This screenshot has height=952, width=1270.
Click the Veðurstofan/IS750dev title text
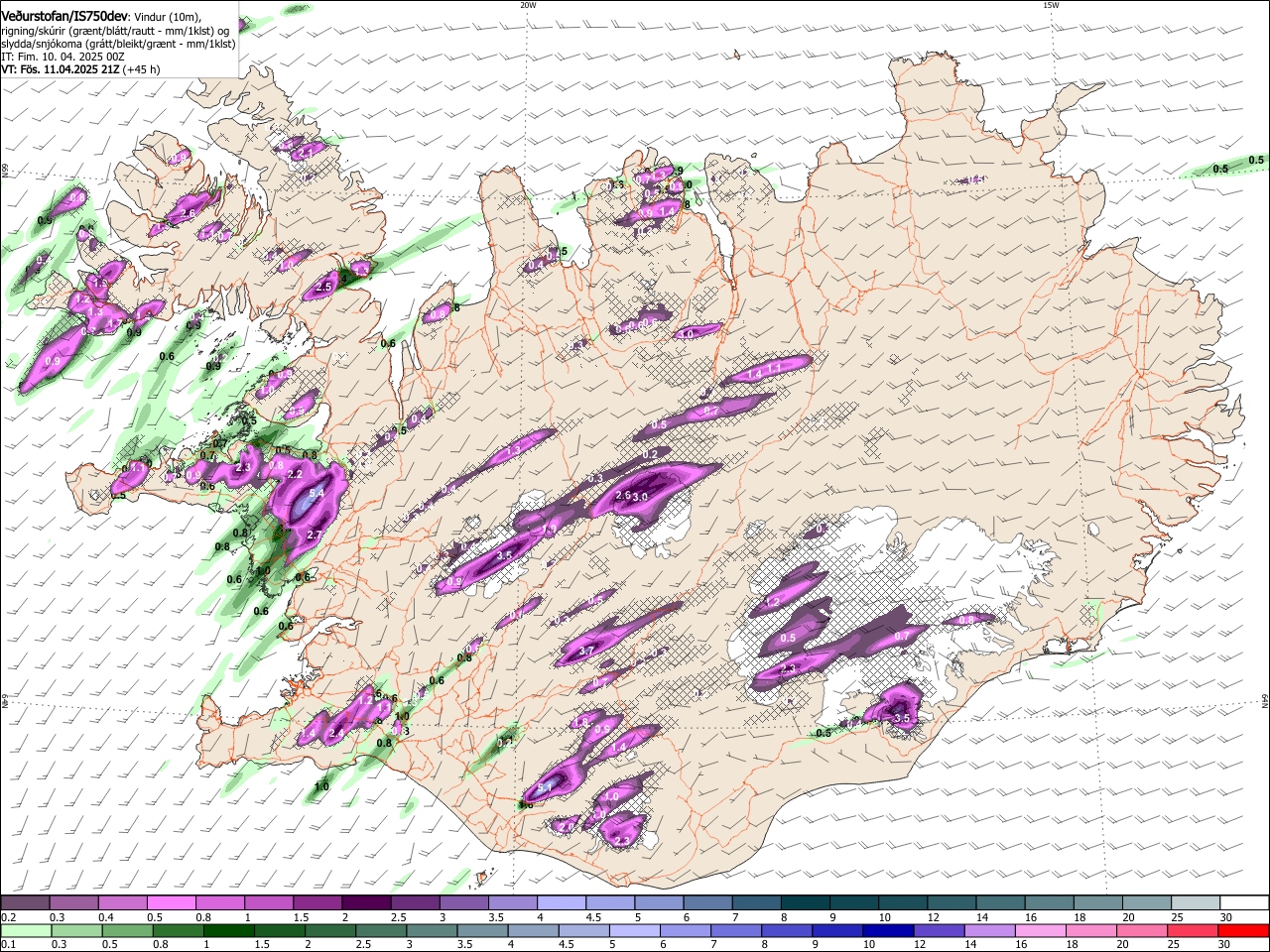(63, 15)
